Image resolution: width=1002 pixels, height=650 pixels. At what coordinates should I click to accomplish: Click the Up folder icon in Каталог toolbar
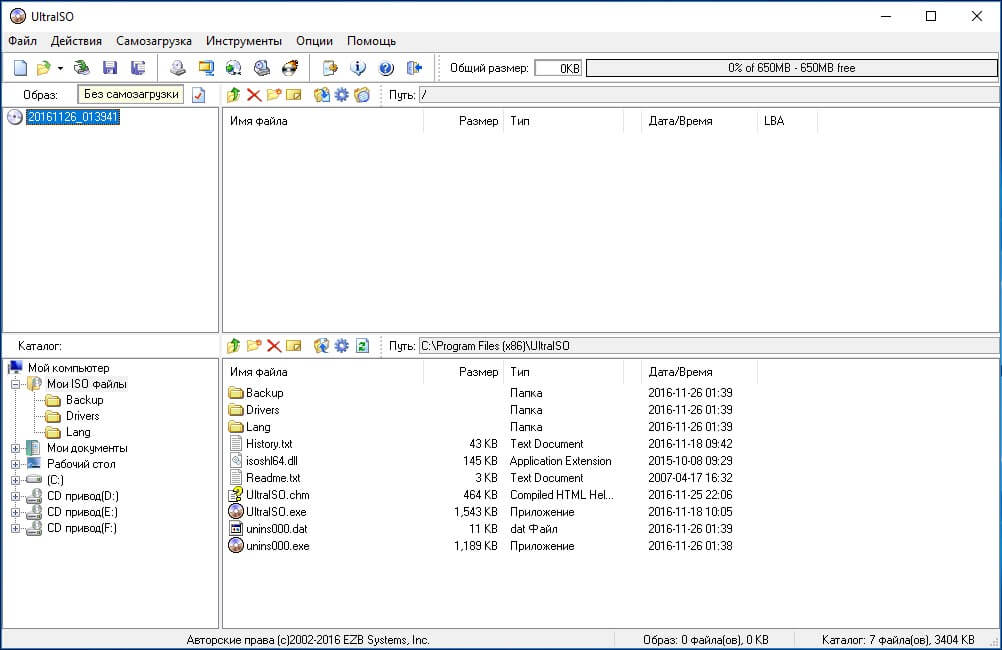(233, 346)
